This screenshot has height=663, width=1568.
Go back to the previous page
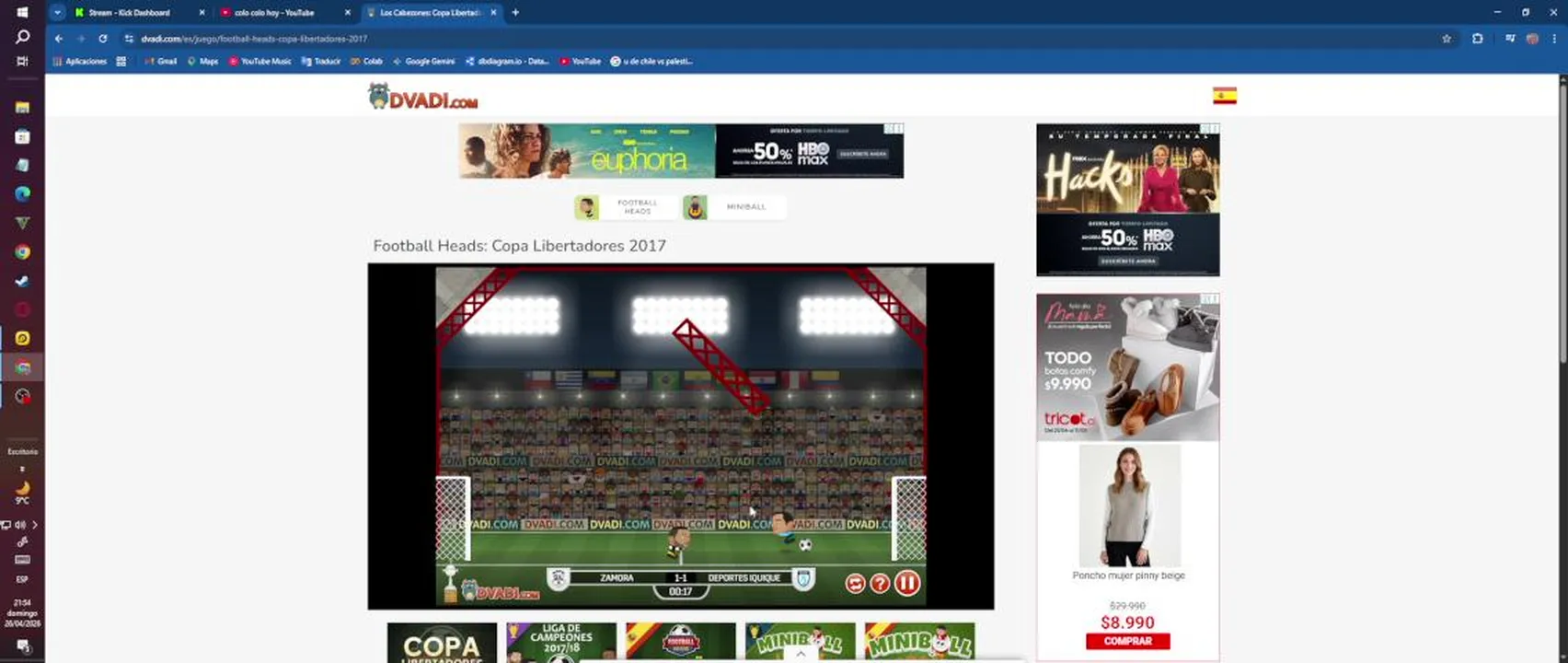[x=59, y=39]
